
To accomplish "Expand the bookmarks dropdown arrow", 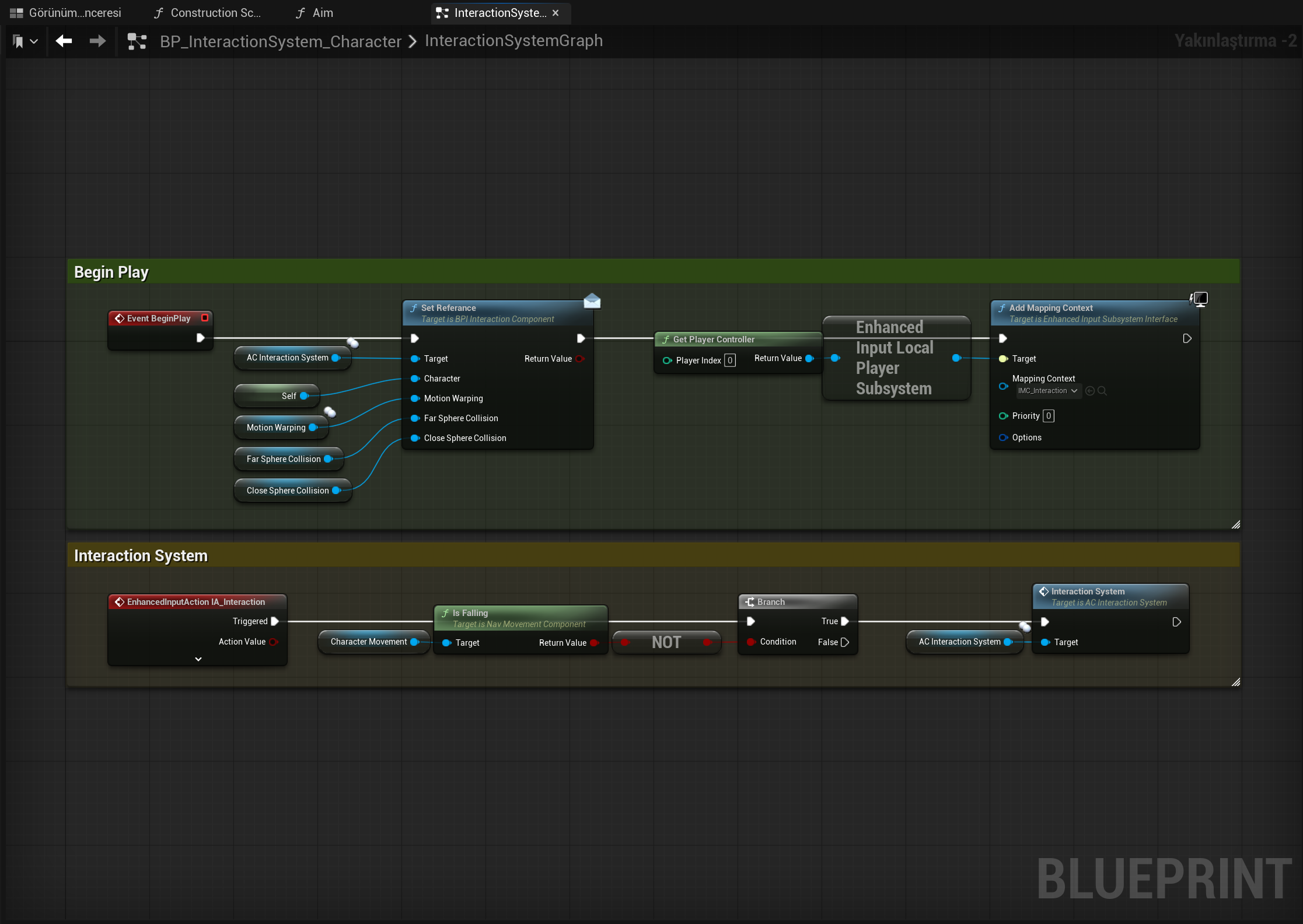I will point(34,41).
